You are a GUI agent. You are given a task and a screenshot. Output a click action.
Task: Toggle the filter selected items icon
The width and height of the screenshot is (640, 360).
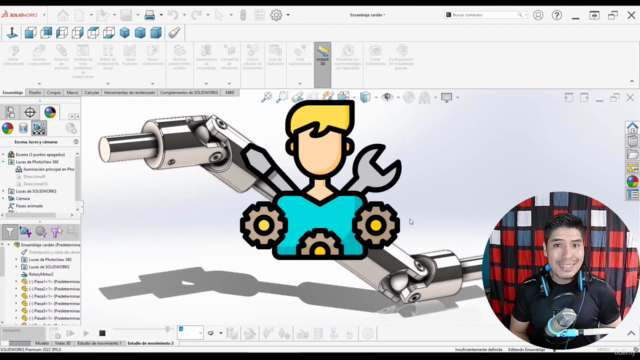pos(56,232)
